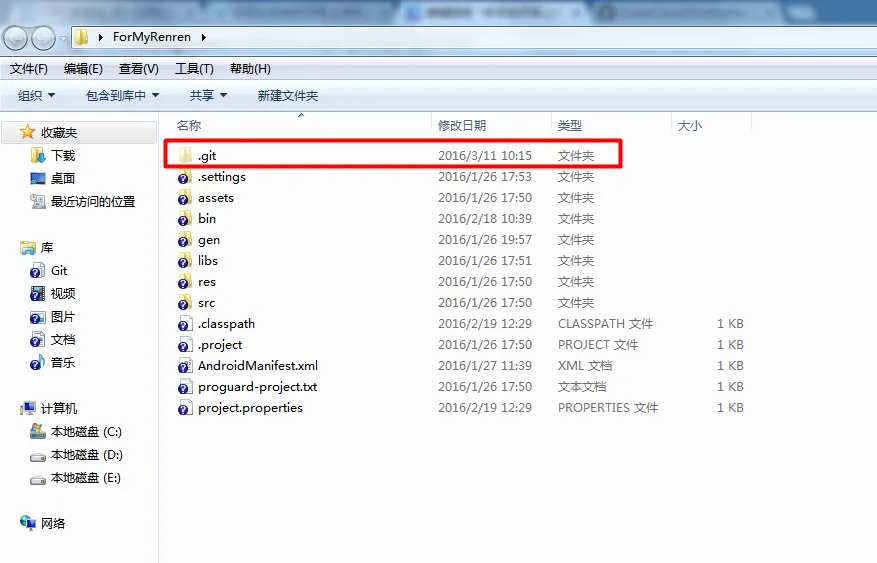Select the gen folder icon
This screenshot has width=877, height=563.
pos(185,240)
